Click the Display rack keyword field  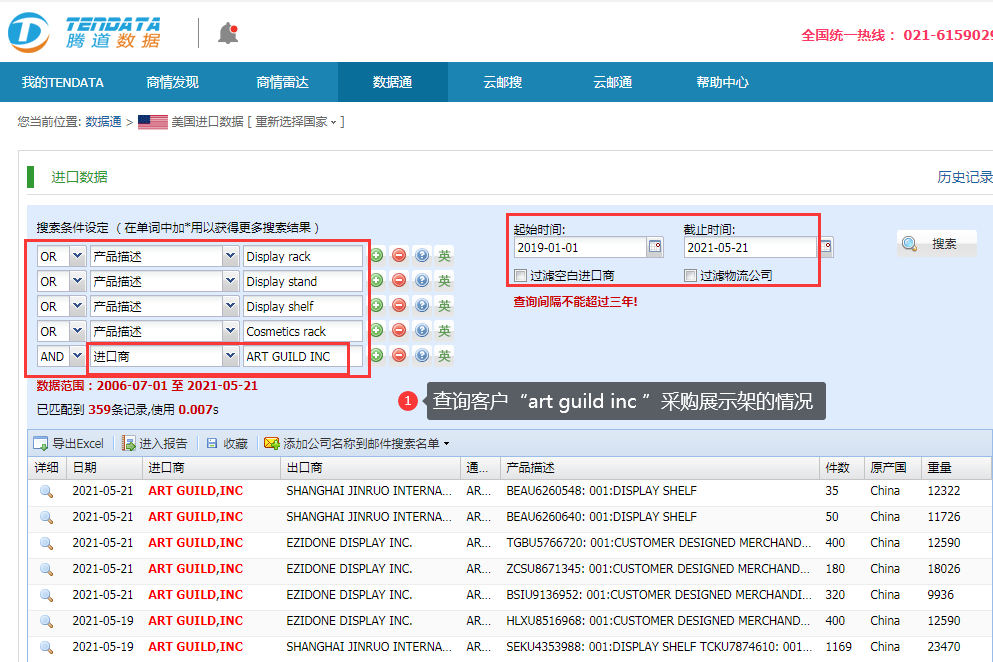[303, 256]
